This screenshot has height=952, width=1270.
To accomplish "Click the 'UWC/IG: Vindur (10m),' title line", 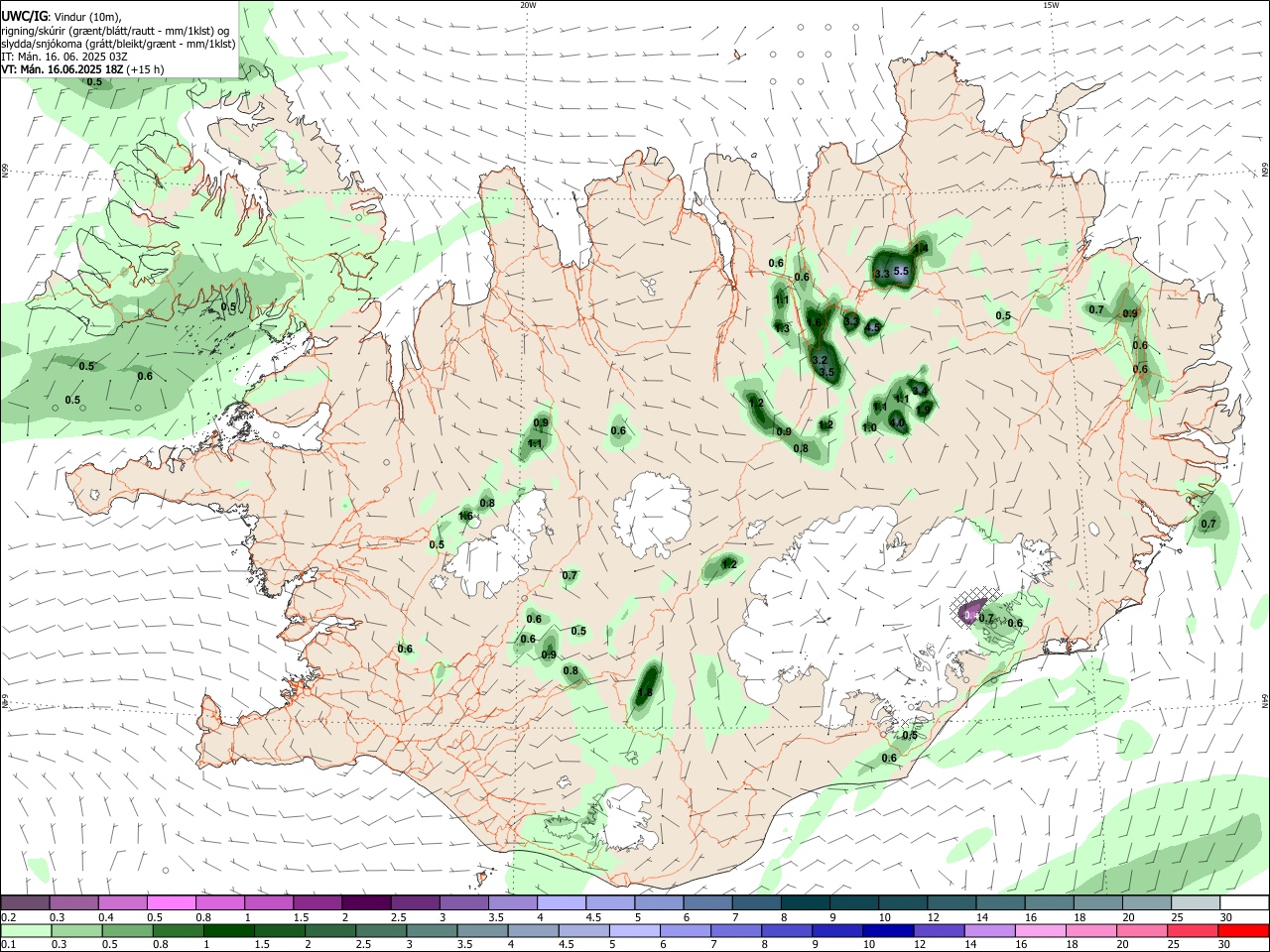I will pos(62,16).
